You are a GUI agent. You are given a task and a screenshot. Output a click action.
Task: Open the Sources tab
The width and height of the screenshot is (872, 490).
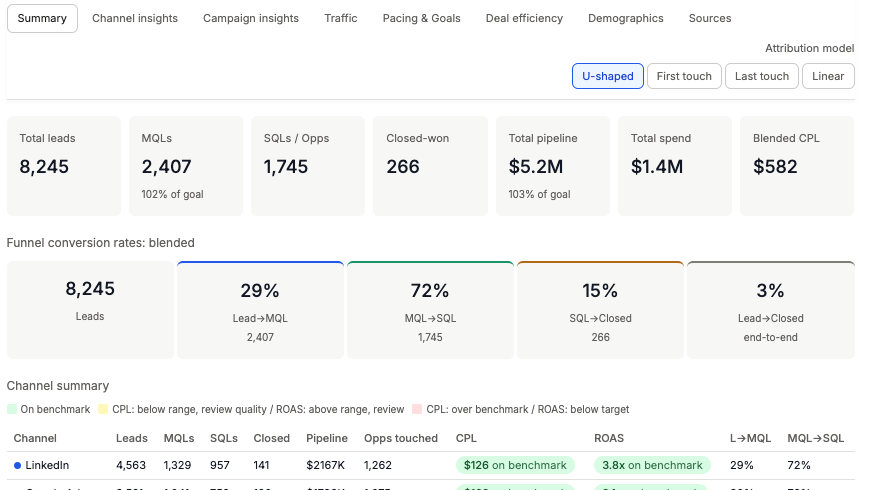point(710,18)
